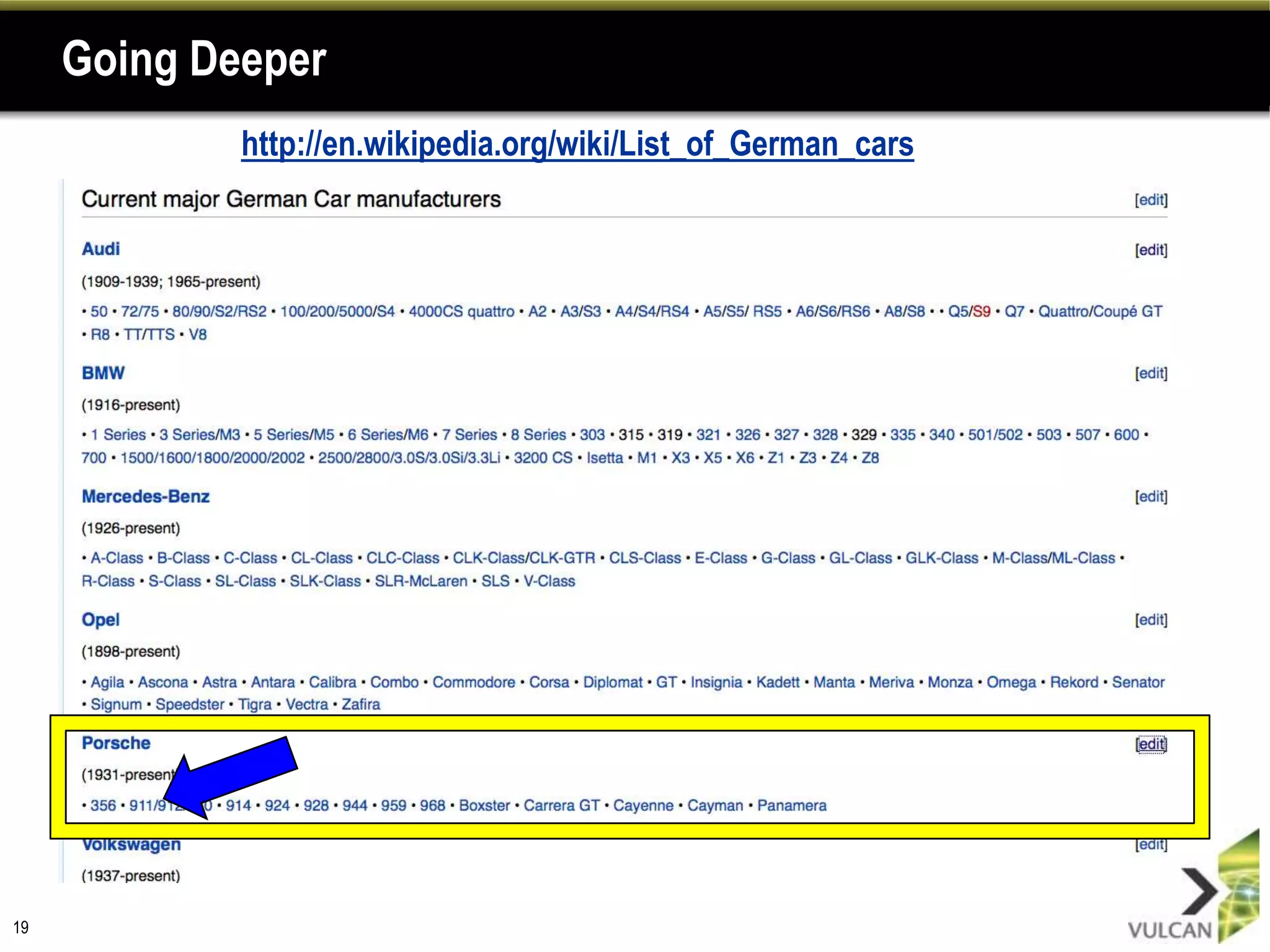Screen dimensions: 1270x952
Task: Open the Opel Insignia link
Action: 716,682
